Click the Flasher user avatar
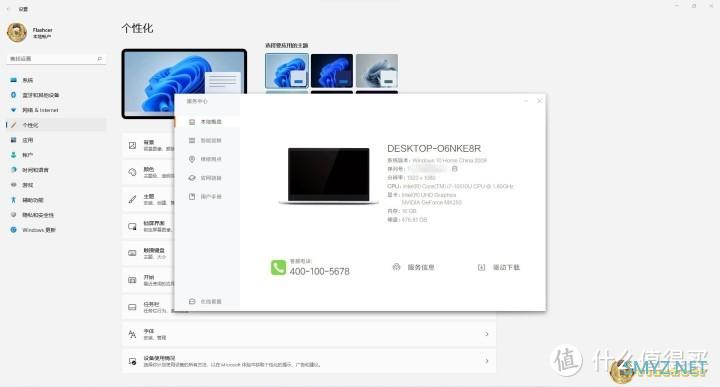Screen dimensions: 720x387 (17, 33)
